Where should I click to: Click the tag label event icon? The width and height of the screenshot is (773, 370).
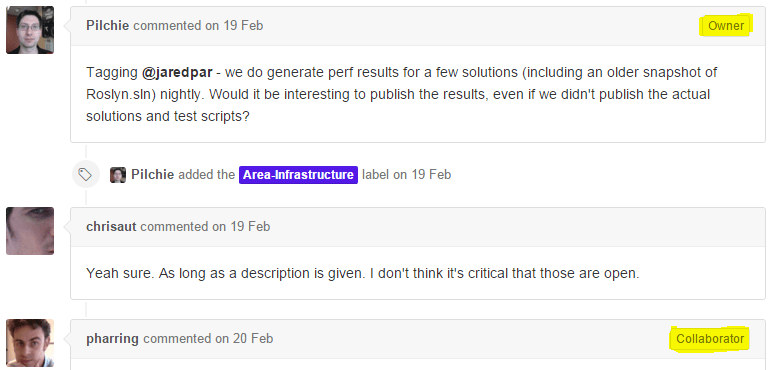click(x=85, y=174)
